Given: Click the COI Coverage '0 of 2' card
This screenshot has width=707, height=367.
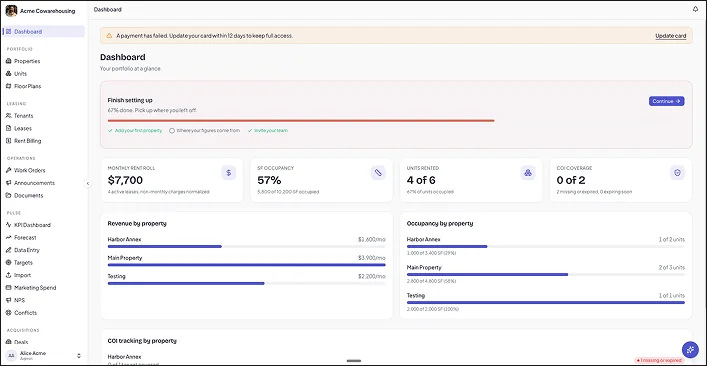Looking at the screenshot, I should click(x=621, y=180).
